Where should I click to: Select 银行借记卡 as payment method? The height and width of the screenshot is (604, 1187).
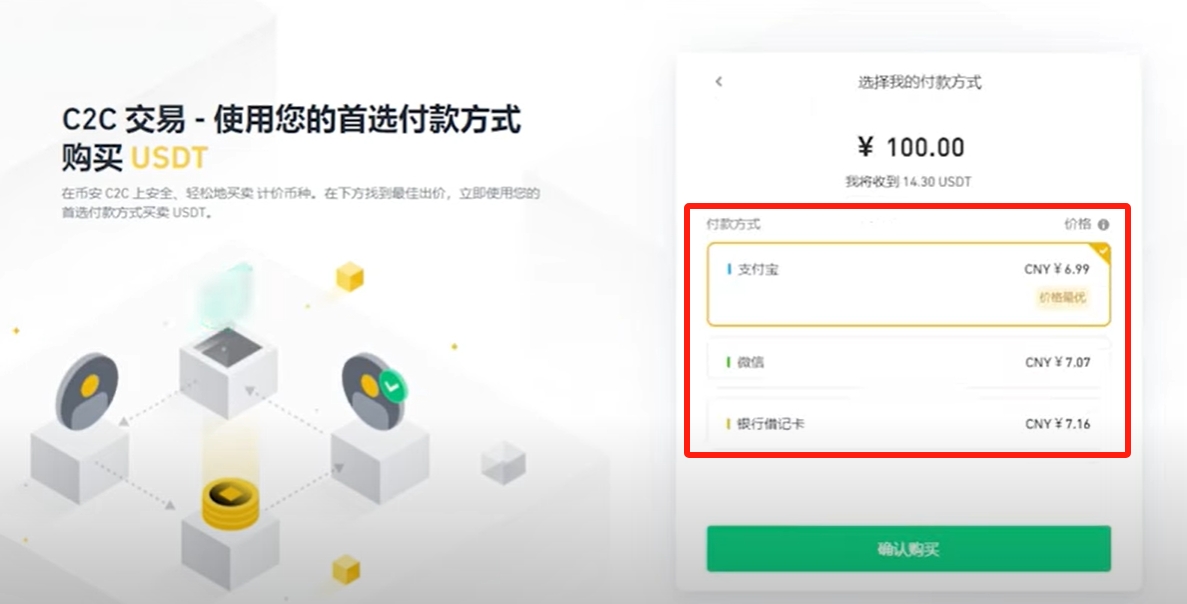coord(908,424)
